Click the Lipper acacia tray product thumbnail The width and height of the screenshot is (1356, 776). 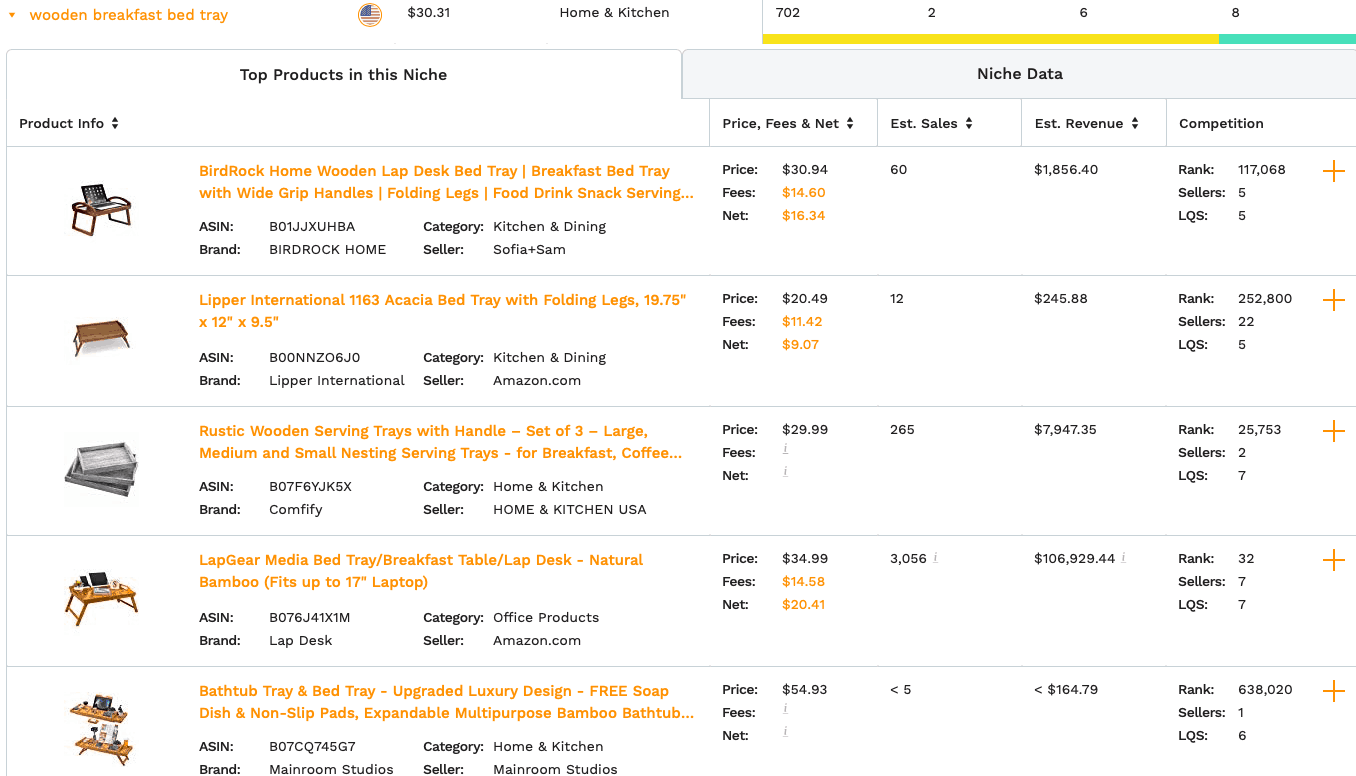[102, 336]
